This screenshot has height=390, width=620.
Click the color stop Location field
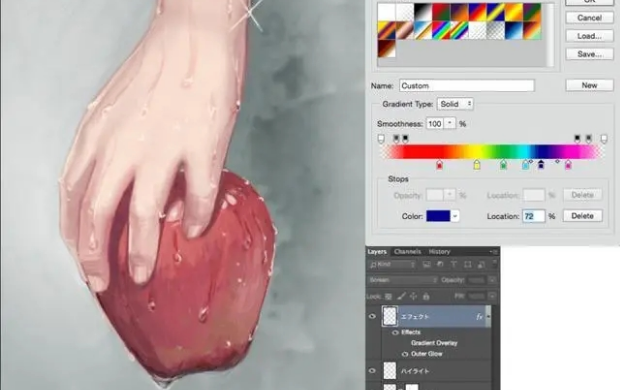[534, 216]
